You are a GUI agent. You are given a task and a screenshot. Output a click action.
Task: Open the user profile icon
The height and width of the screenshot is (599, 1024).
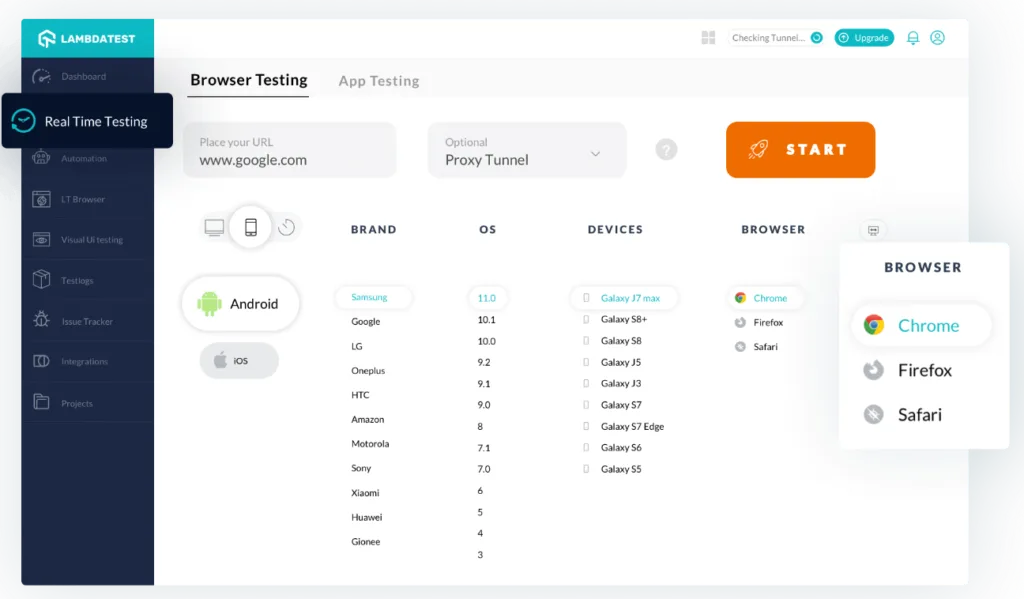point(937,38)
